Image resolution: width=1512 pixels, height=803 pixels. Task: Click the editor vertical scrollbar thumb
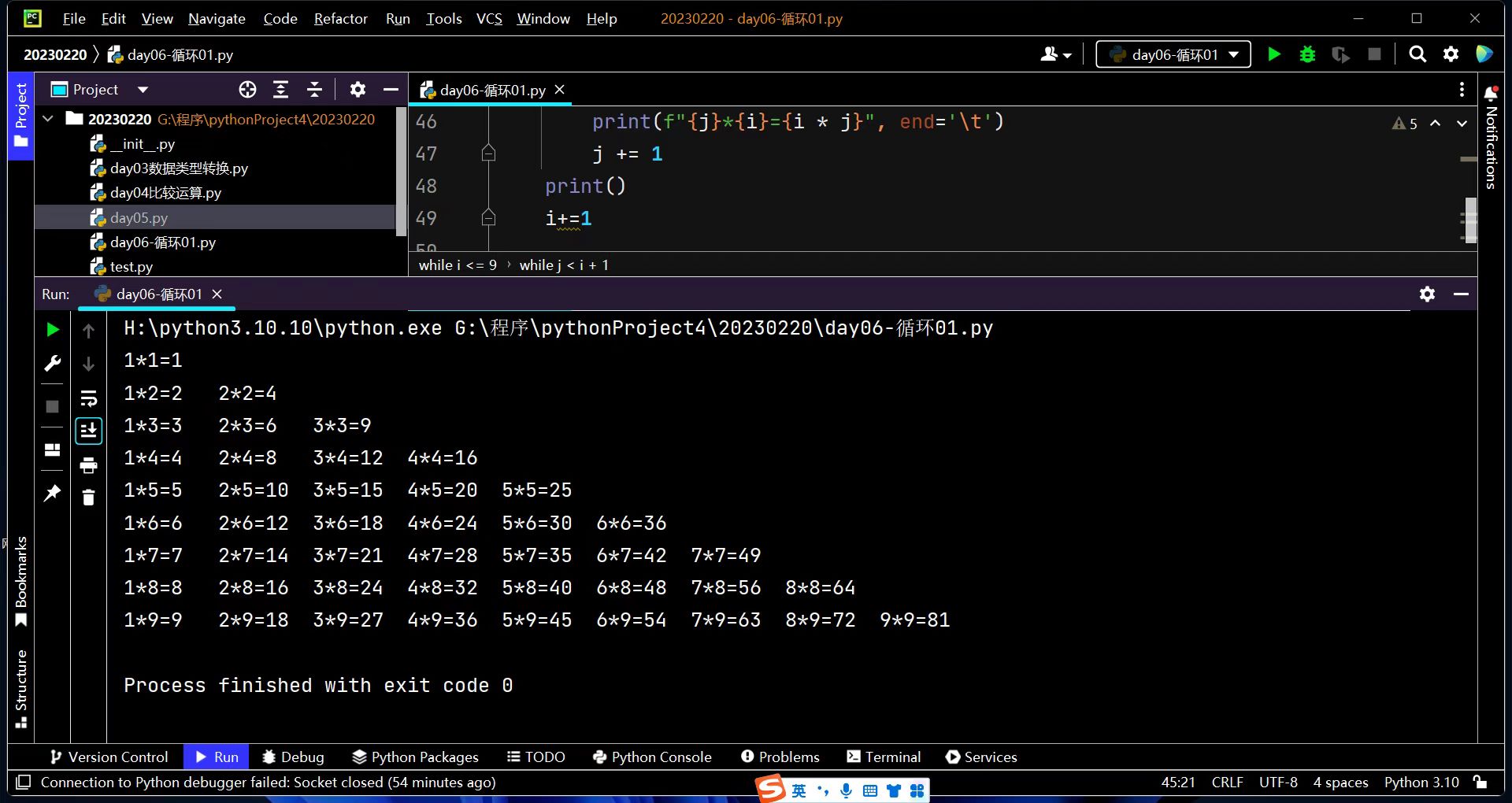click(x=1469, y=220)
